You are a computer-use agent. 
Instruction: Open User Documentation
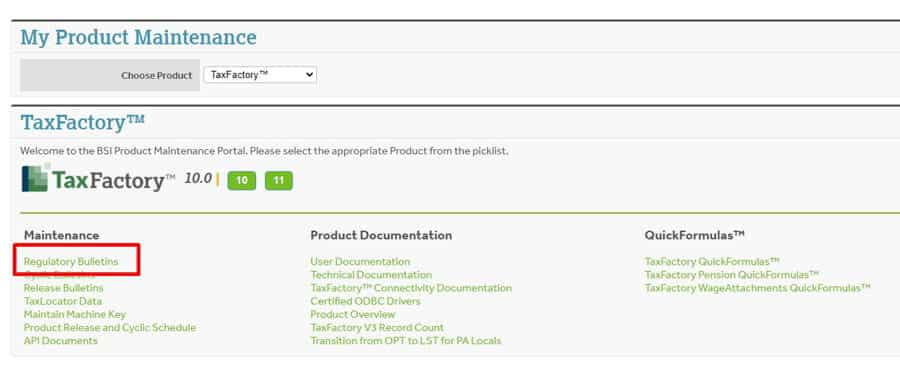[360, 261]
